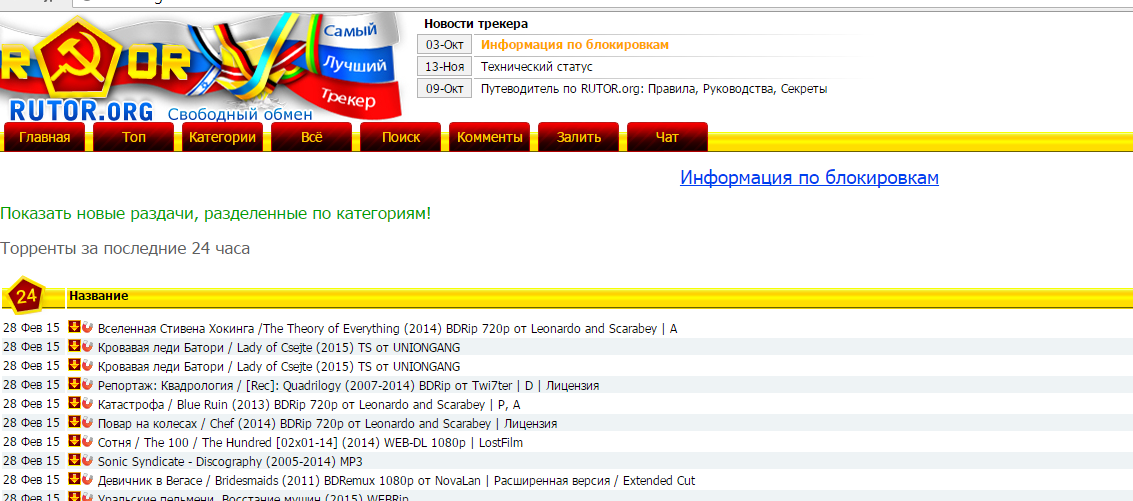Open Путеводитель по RUTOR.org news link
This screenshot has width=1133, height=501.
655,89
